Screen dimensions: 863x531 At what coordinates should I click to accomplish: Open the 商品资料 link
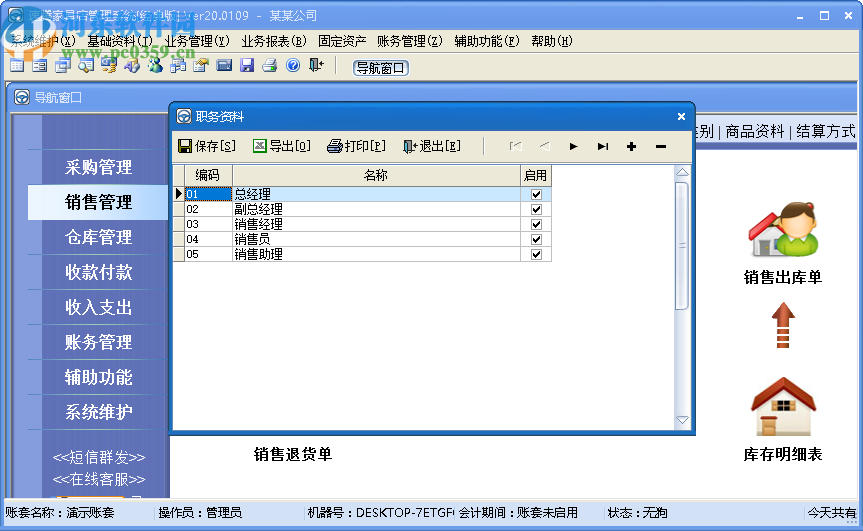tap(755, 132)
